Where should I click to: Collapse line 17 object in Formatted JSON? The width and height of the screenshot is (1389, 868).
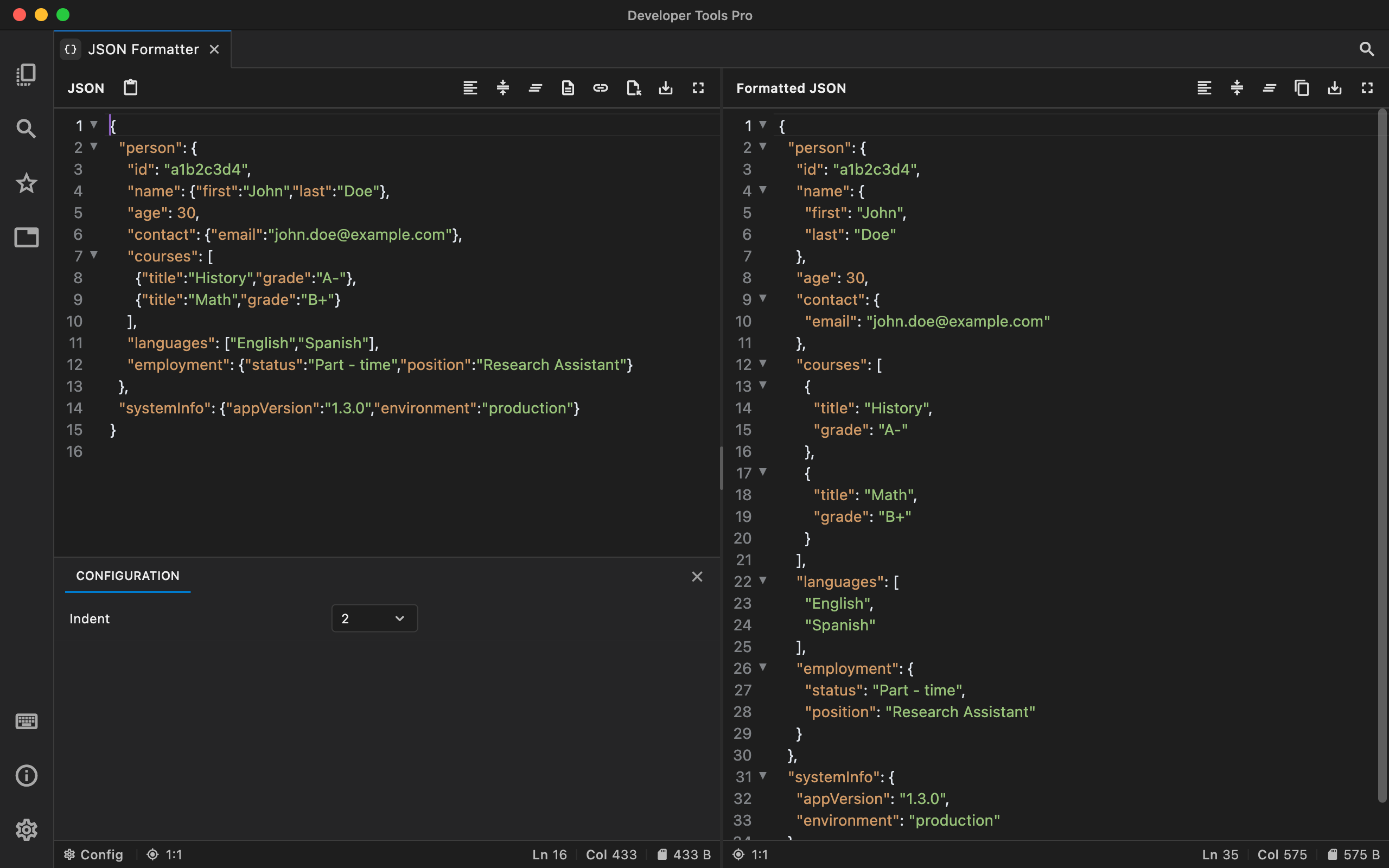763,472
